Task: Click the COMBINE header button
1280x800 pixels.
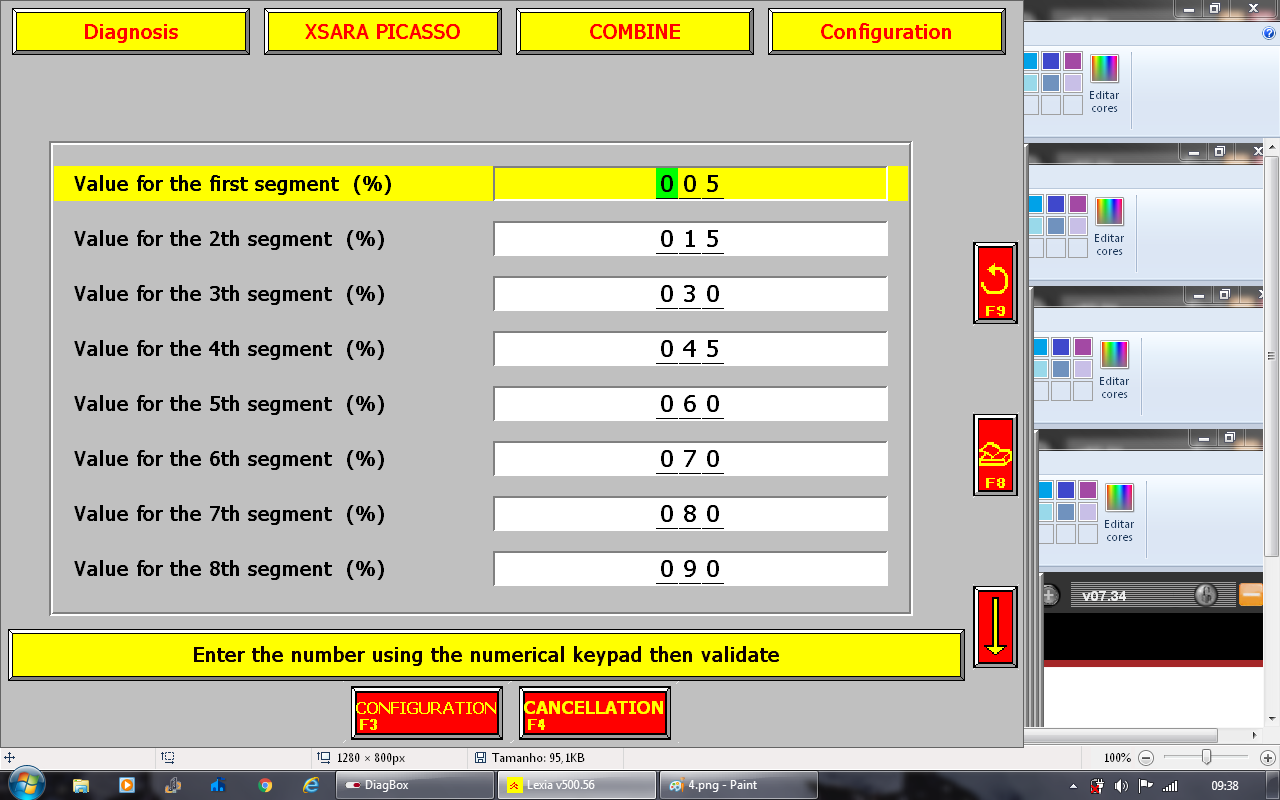Action: pos(635,32)
